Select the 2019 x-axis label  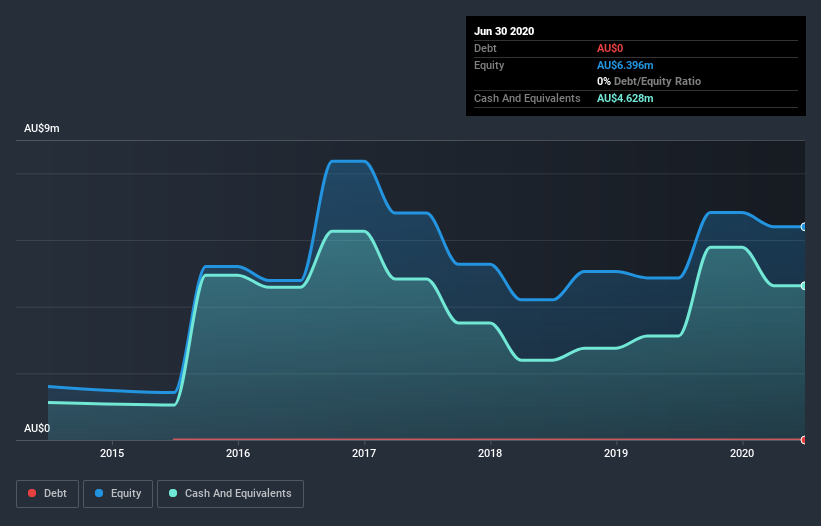click(x=616, y=453)
